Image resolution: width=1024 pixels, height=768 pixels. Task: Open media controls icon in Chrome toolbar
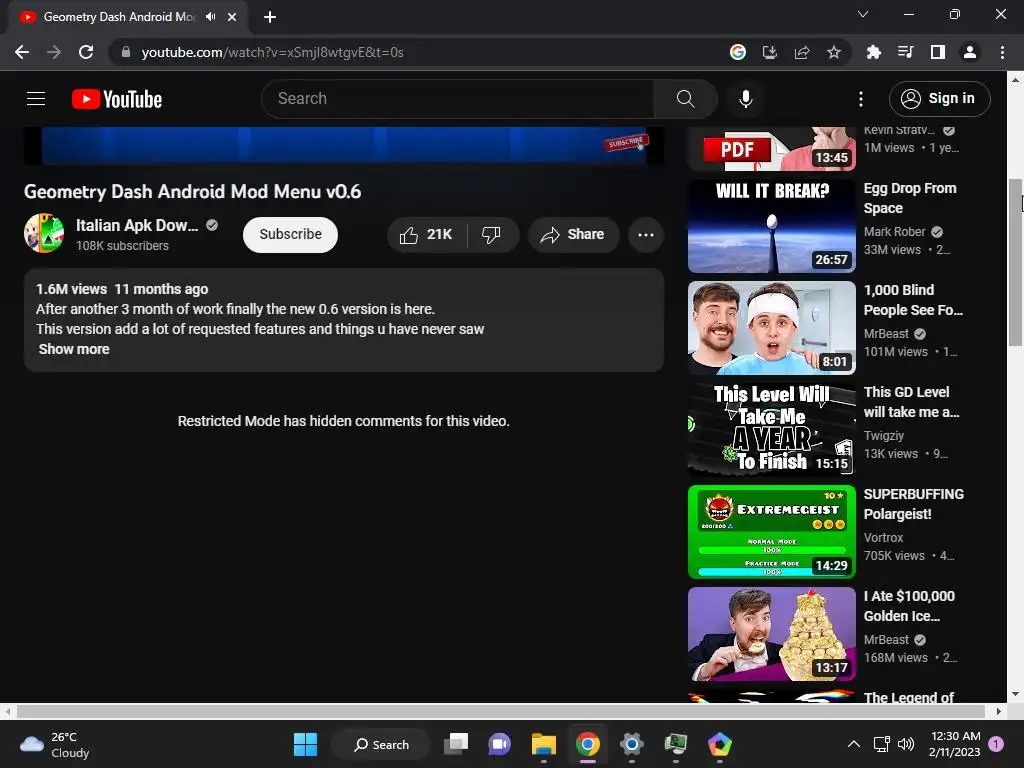(x=905, y=52)
